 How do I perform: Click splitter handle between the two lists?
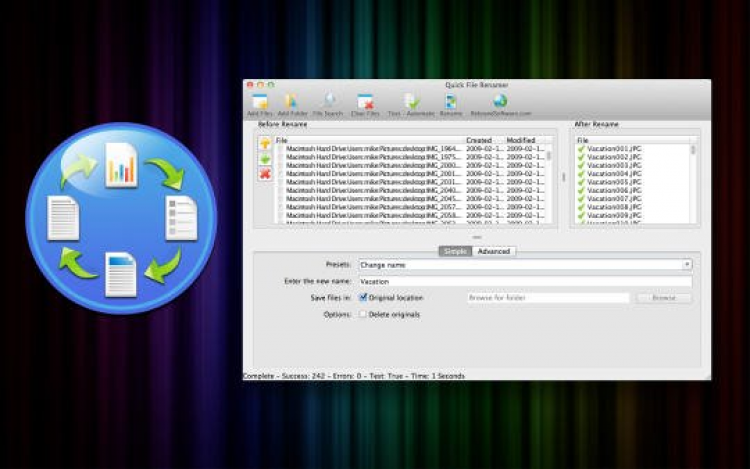pos(563,177)
